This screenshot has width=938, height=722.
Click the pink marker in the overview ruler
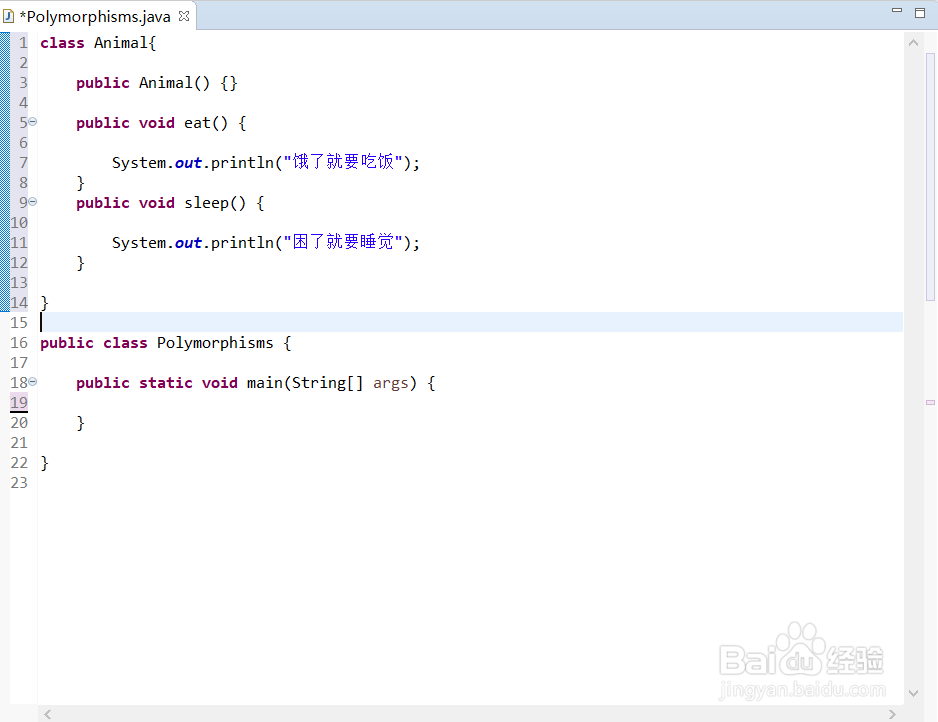(x=930, y=400)
